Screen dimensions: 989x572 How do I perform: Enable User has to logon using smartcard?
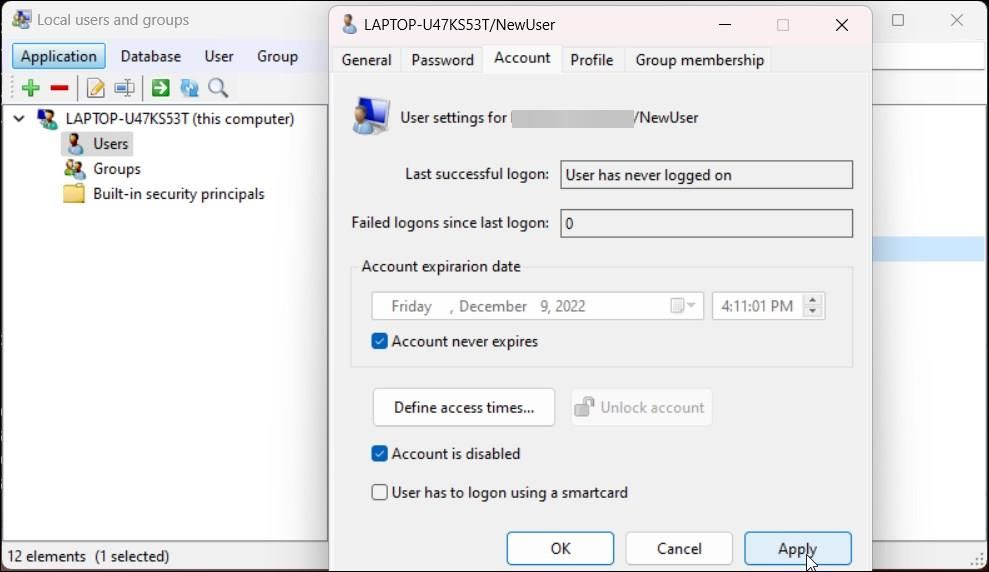379,492
